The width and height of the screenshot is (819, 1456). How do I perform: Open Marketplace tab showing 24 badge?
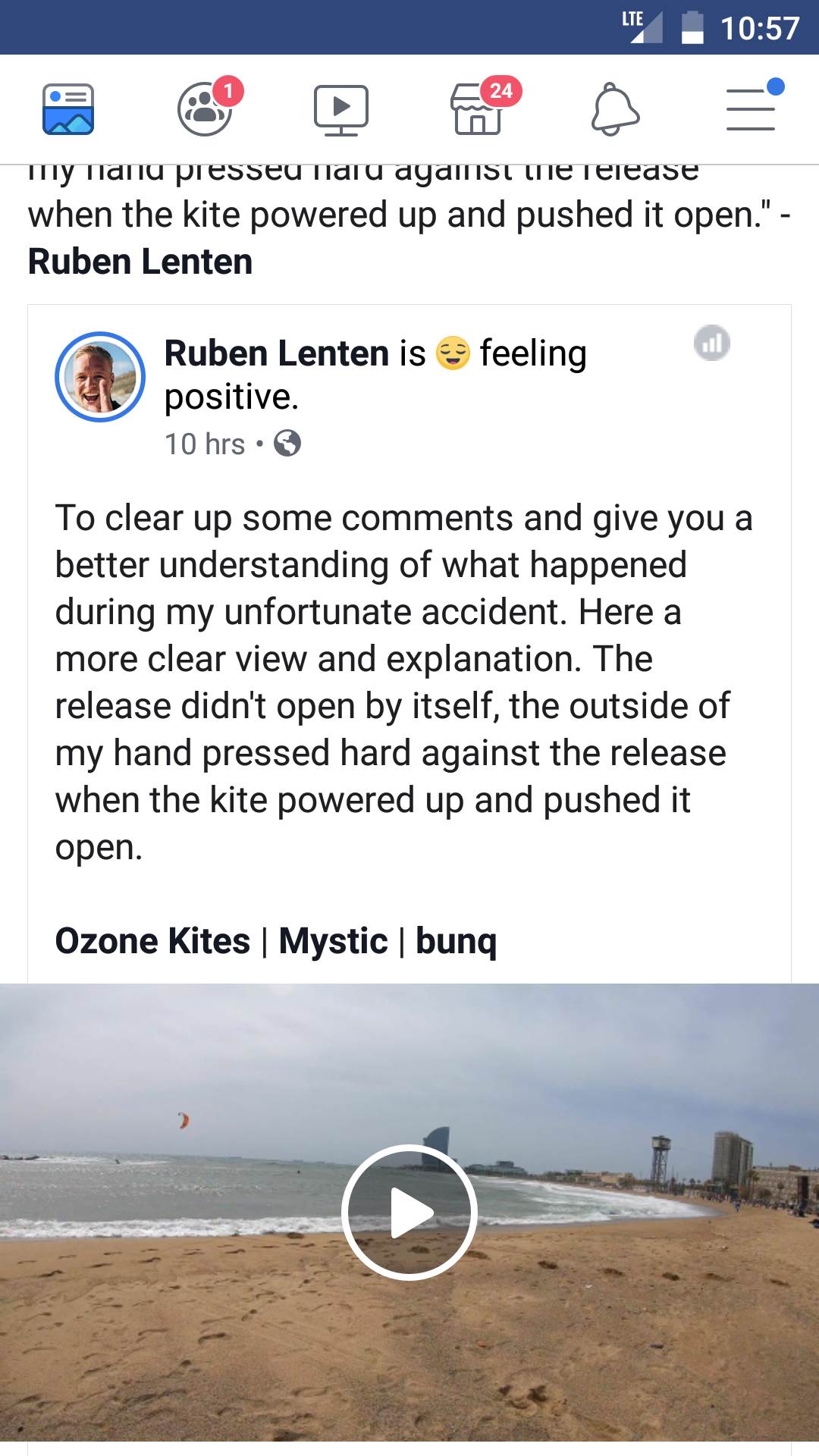point(478,109)
